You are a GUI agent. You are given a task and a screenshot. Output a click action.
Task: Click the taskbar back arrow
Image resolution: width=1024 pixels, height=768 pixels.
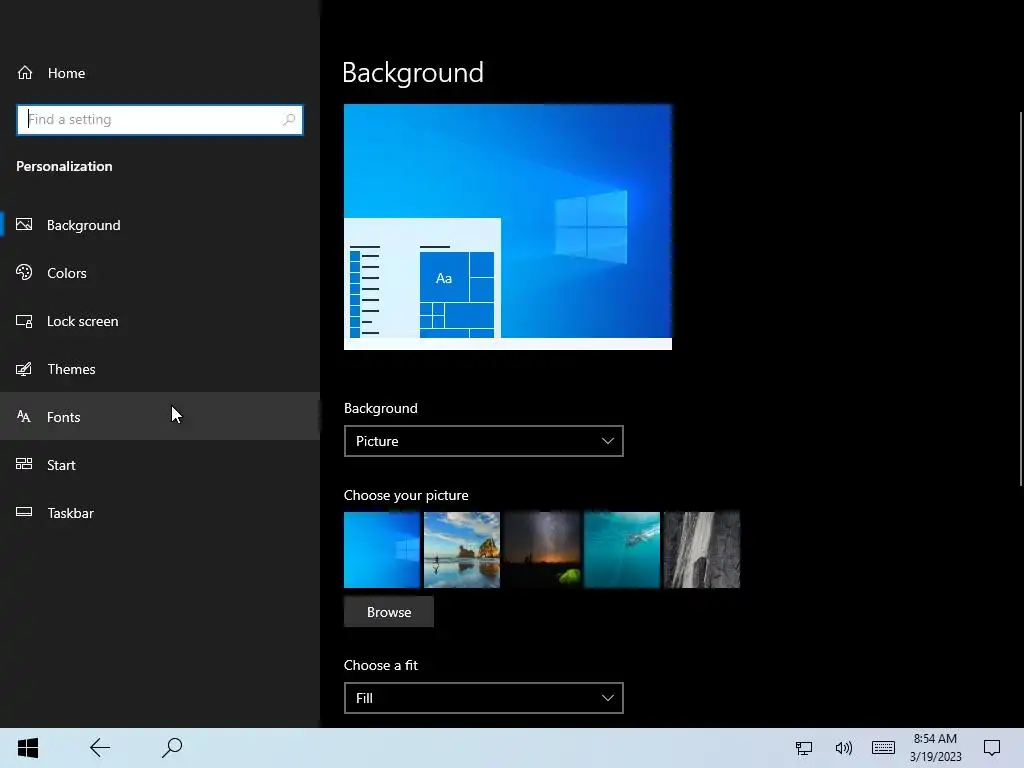[x=100, y=748]
